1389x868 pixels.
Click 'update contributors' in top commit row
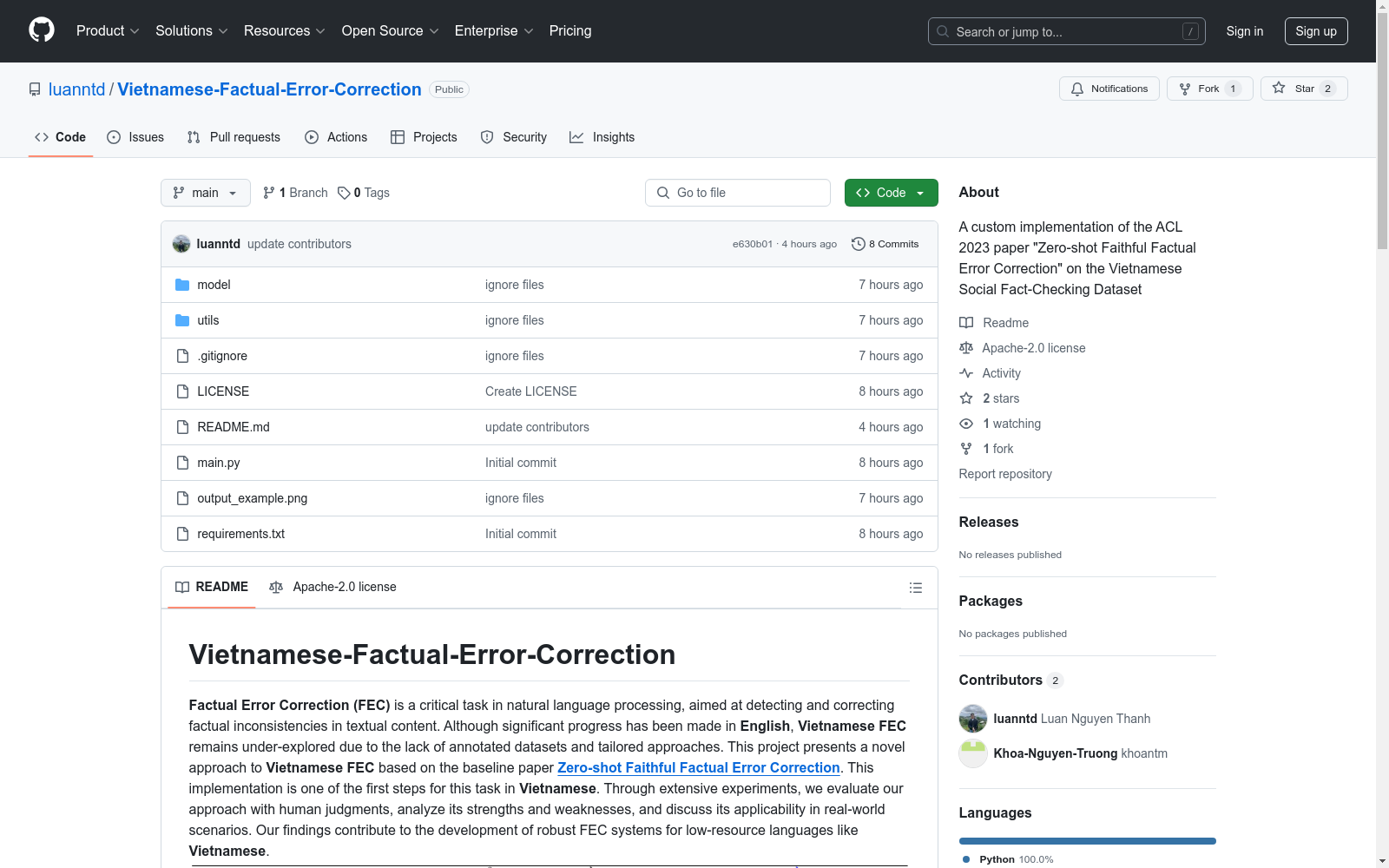[x=300, y=244]
